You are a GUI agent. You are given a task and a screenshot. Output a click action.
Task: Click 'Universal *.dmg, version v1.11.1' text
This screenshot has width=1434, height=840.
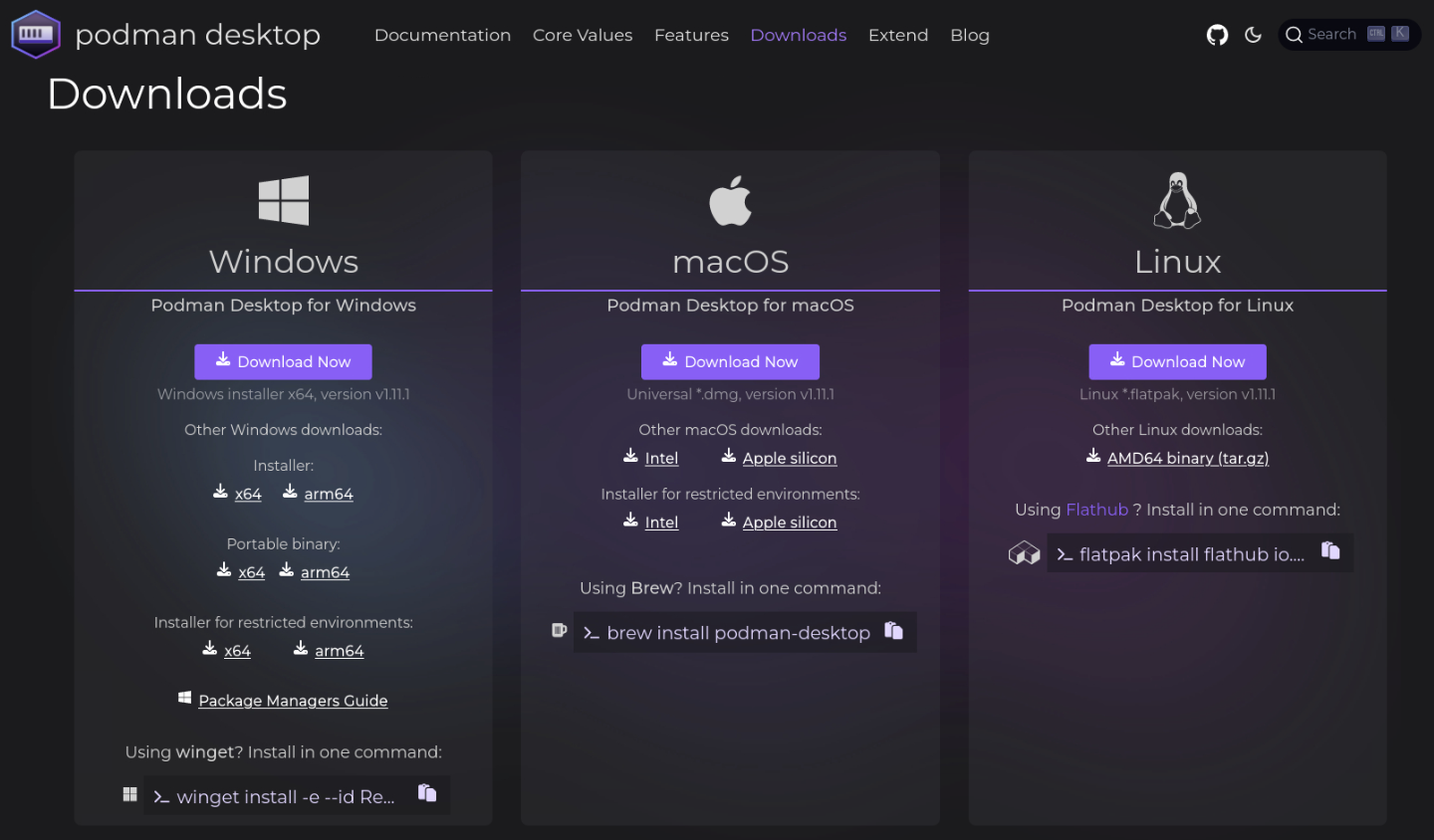[730, 394]
